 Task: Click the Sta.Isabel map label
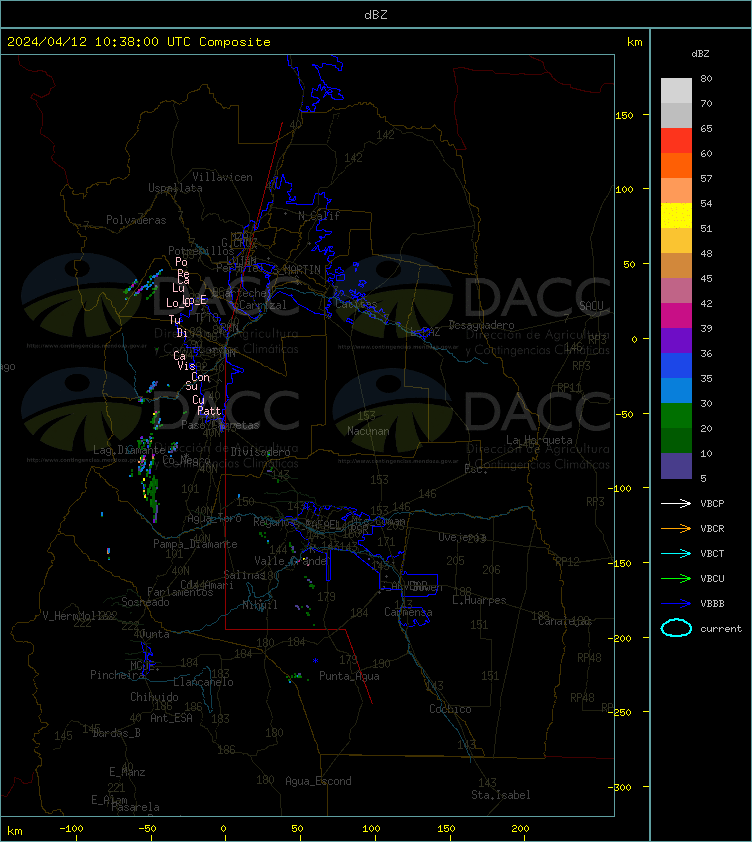(x=501, y=795)
